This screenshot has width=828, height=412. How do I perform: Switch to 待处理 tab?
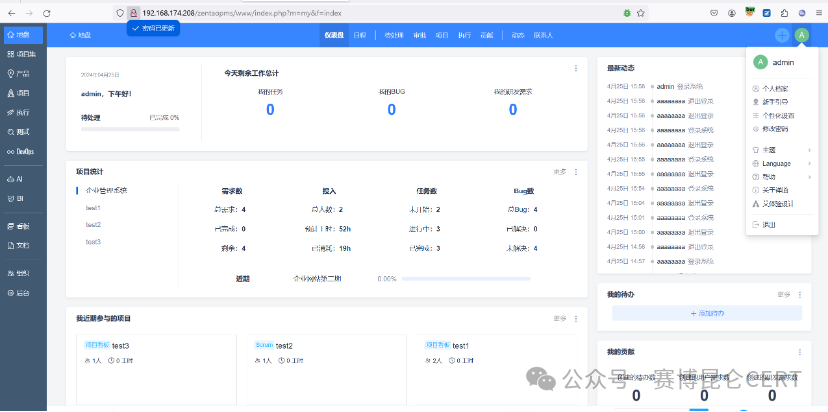tap(394, 35)
